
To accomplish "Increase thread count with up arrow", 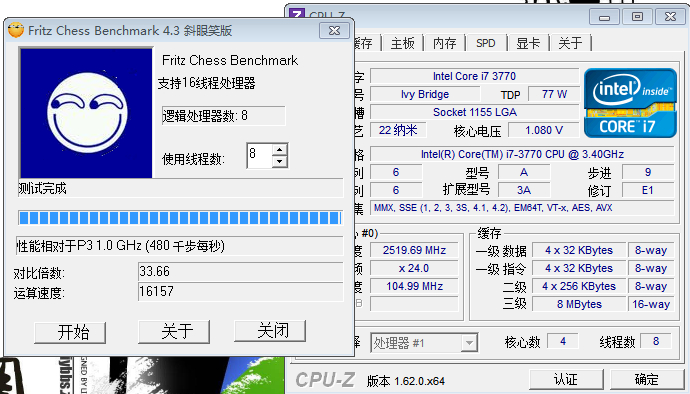I will click(x=279, y=150).
